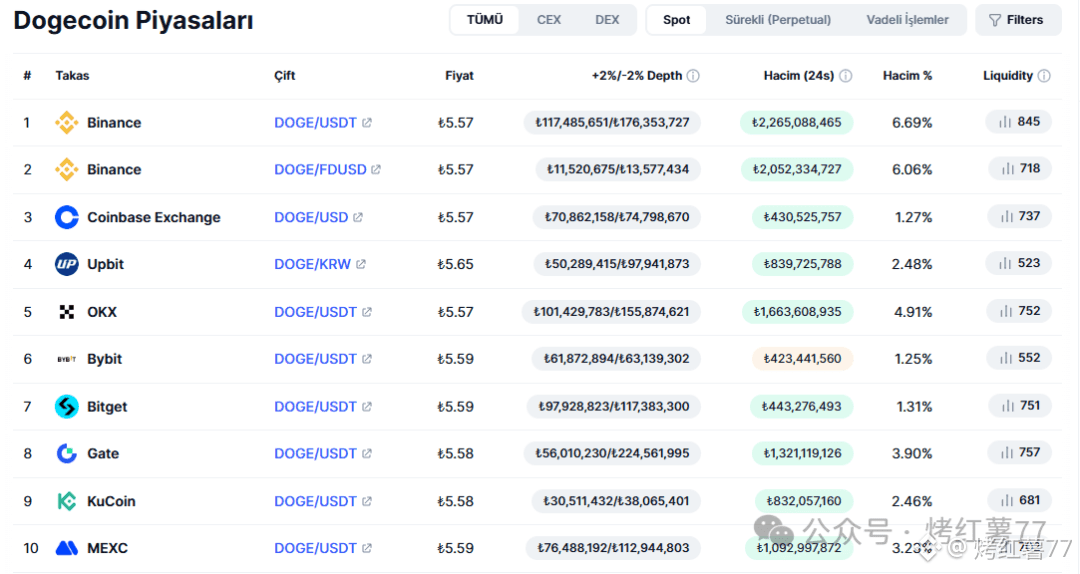Click the Gate logo icon

(67, 453)
